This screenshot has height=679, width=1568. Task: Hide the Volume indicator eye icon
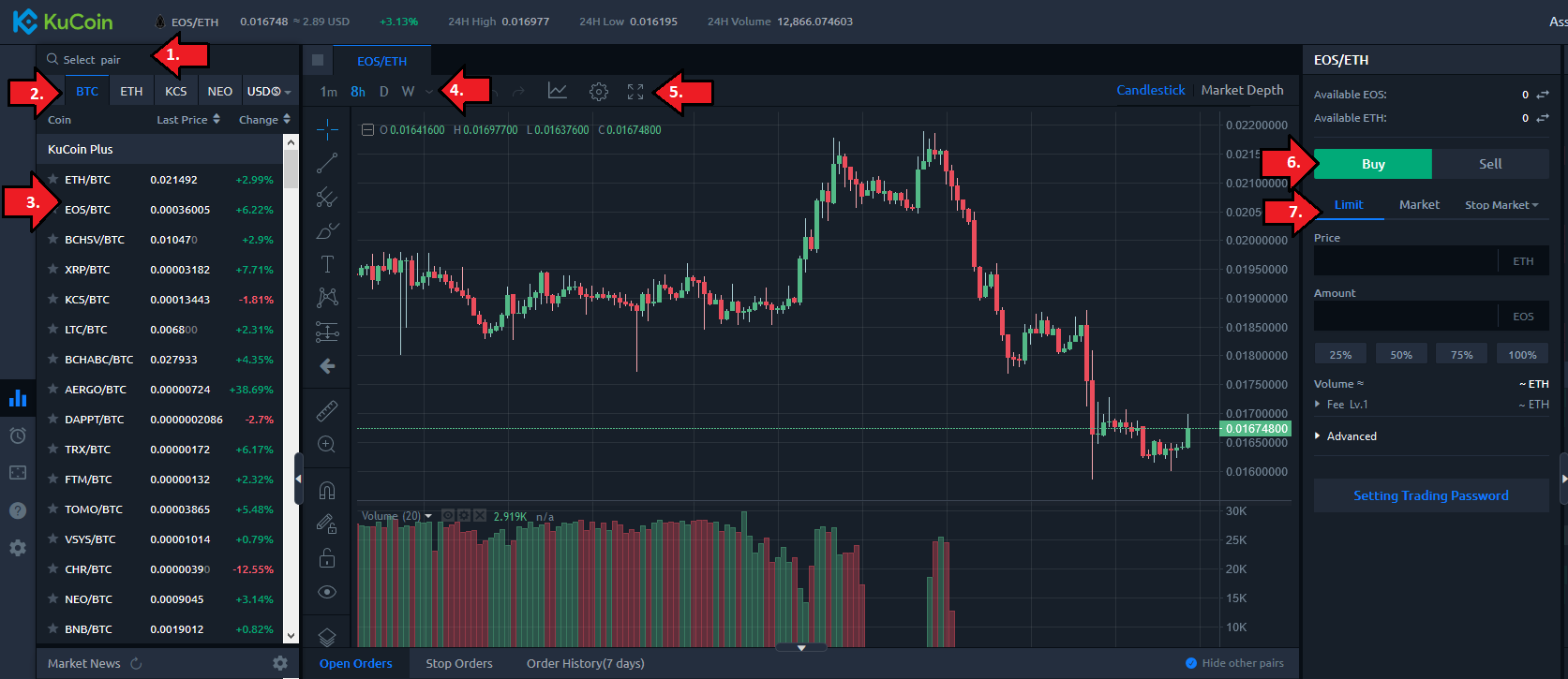click(x=448, y=516)
